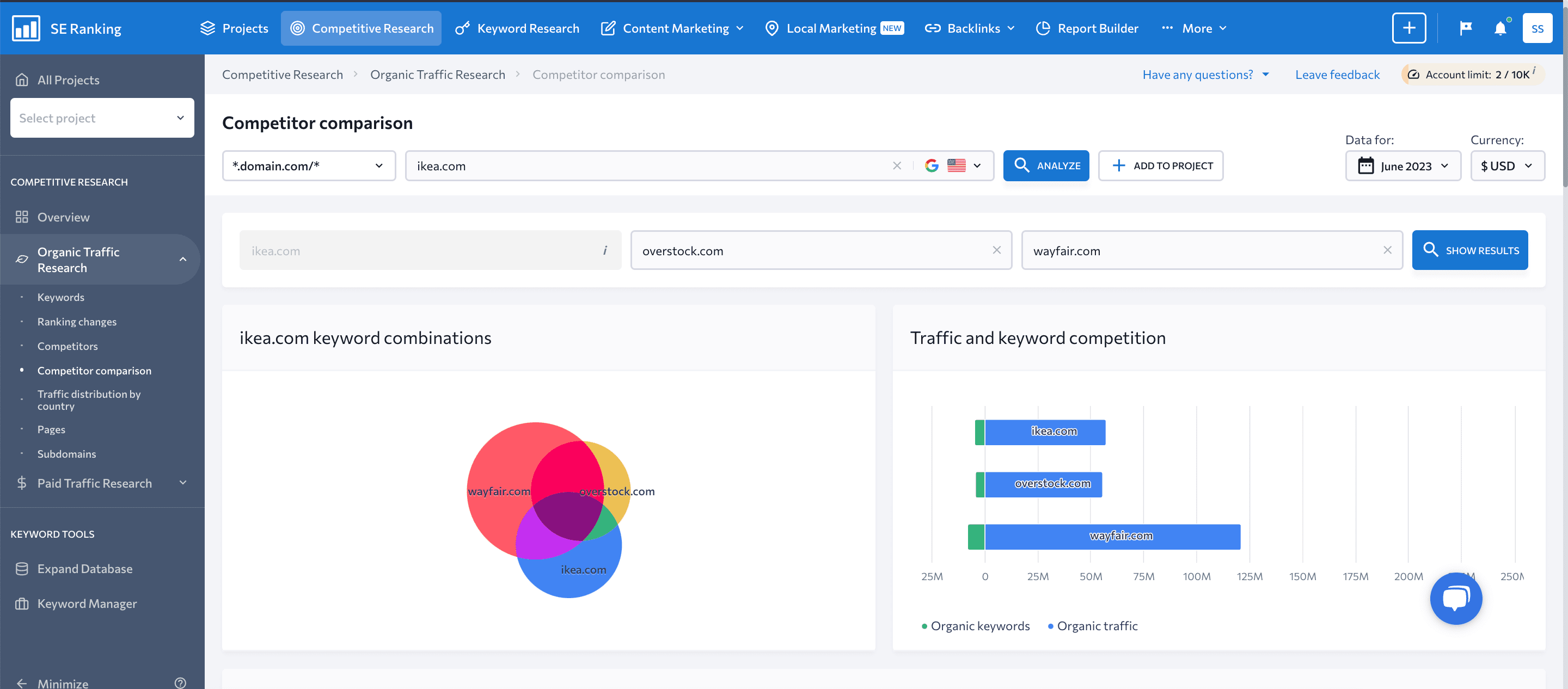Open the *.domain.com/* scope dropdown
Image resolution: width=1568 pixels, height=689 pixels.
point(309,165)
